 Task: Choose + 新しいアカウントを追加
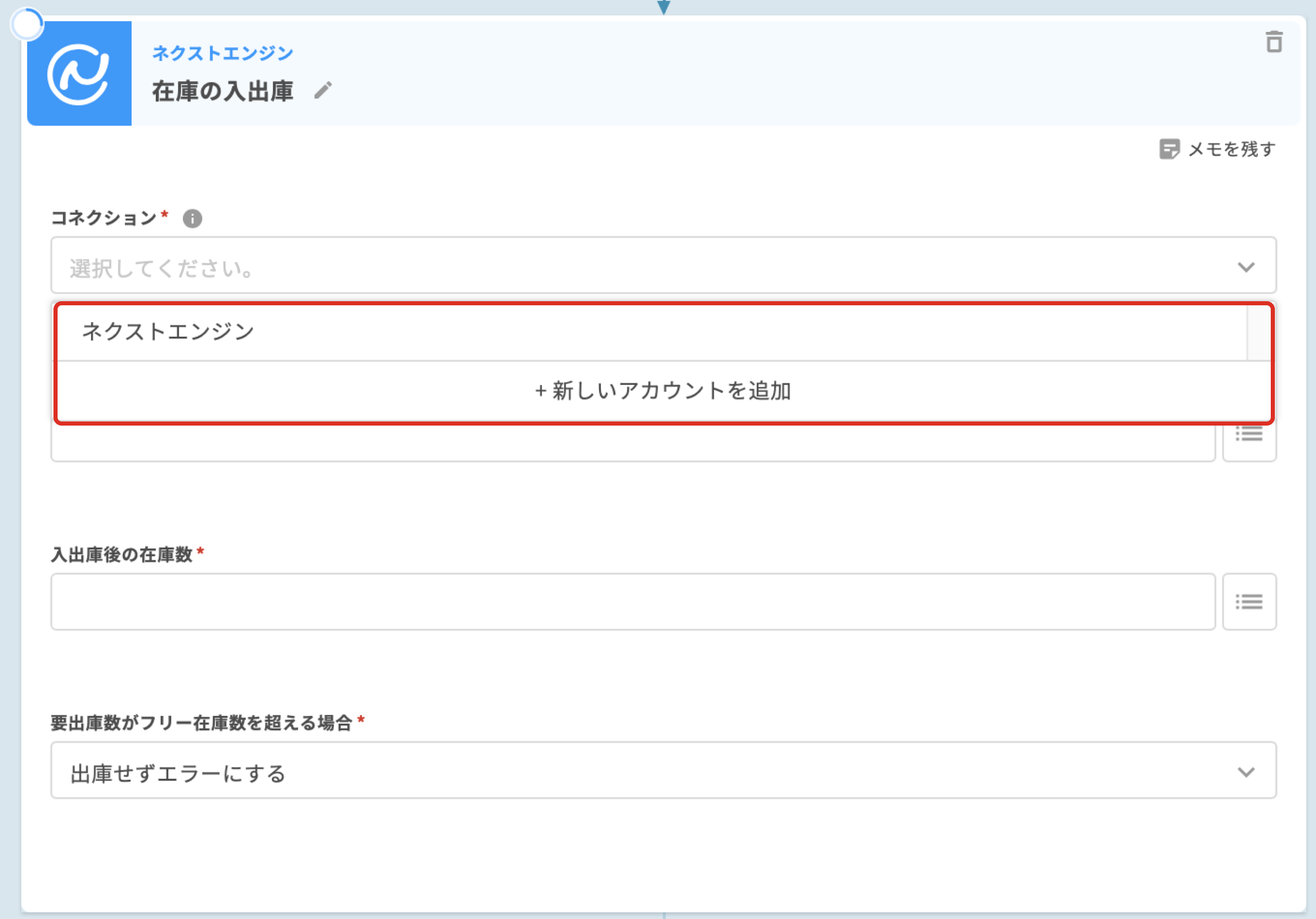tap(663, 391)
